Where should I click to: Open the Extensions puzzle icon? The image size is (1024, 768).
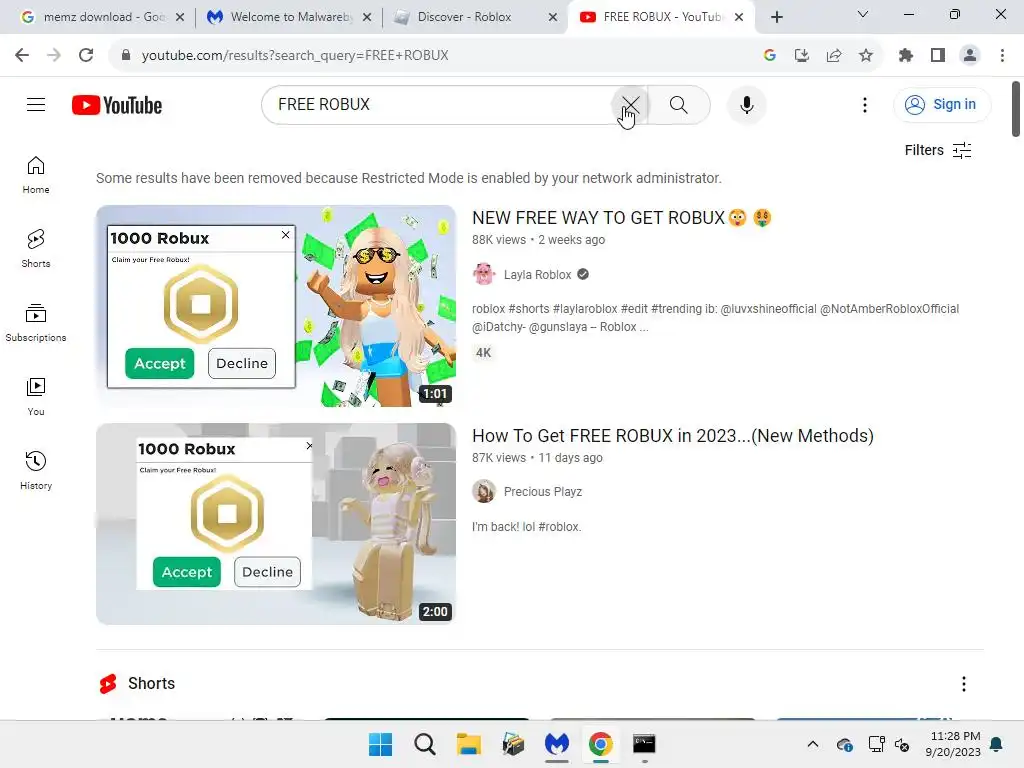906,56
